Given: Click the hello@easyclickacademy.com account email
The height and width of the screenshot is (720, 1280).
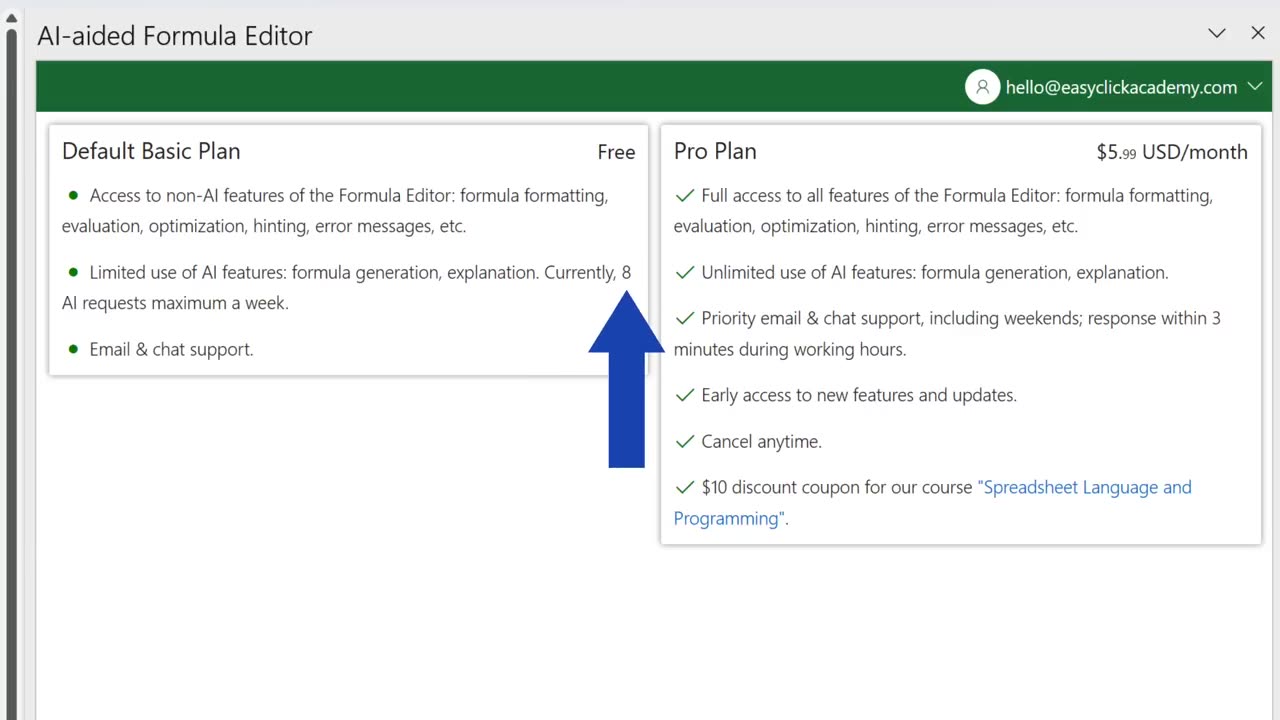Looking at the screenshot, I should click(1121, 87).
